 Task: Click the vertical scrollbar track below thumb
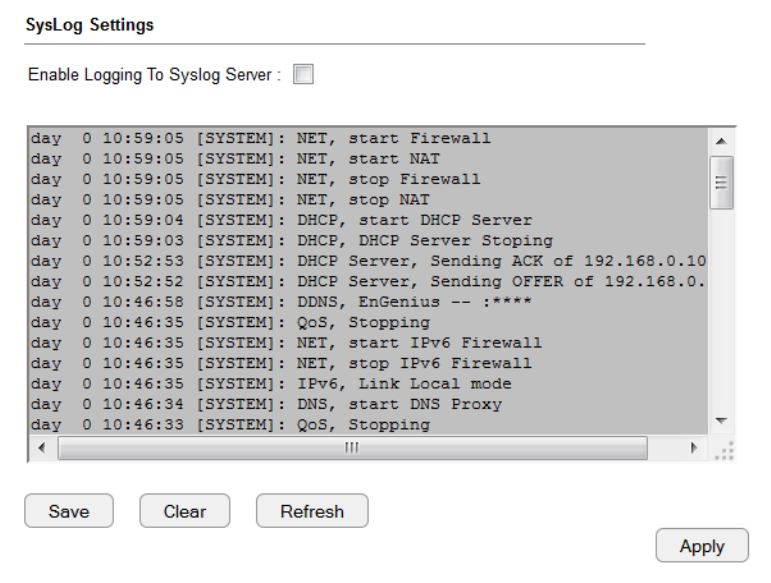click(x=721, y=310)
